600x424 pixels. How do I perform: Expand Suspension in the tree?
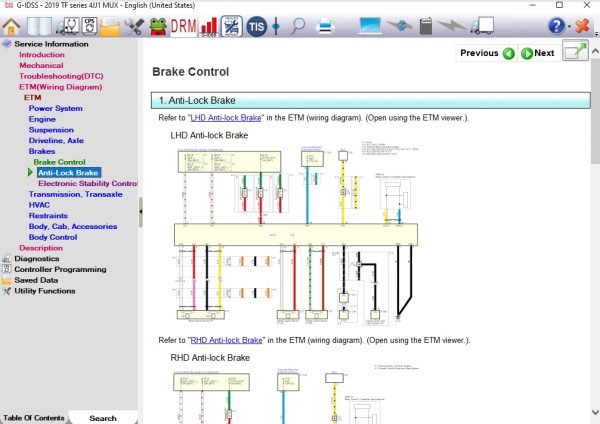pos(51,130)
